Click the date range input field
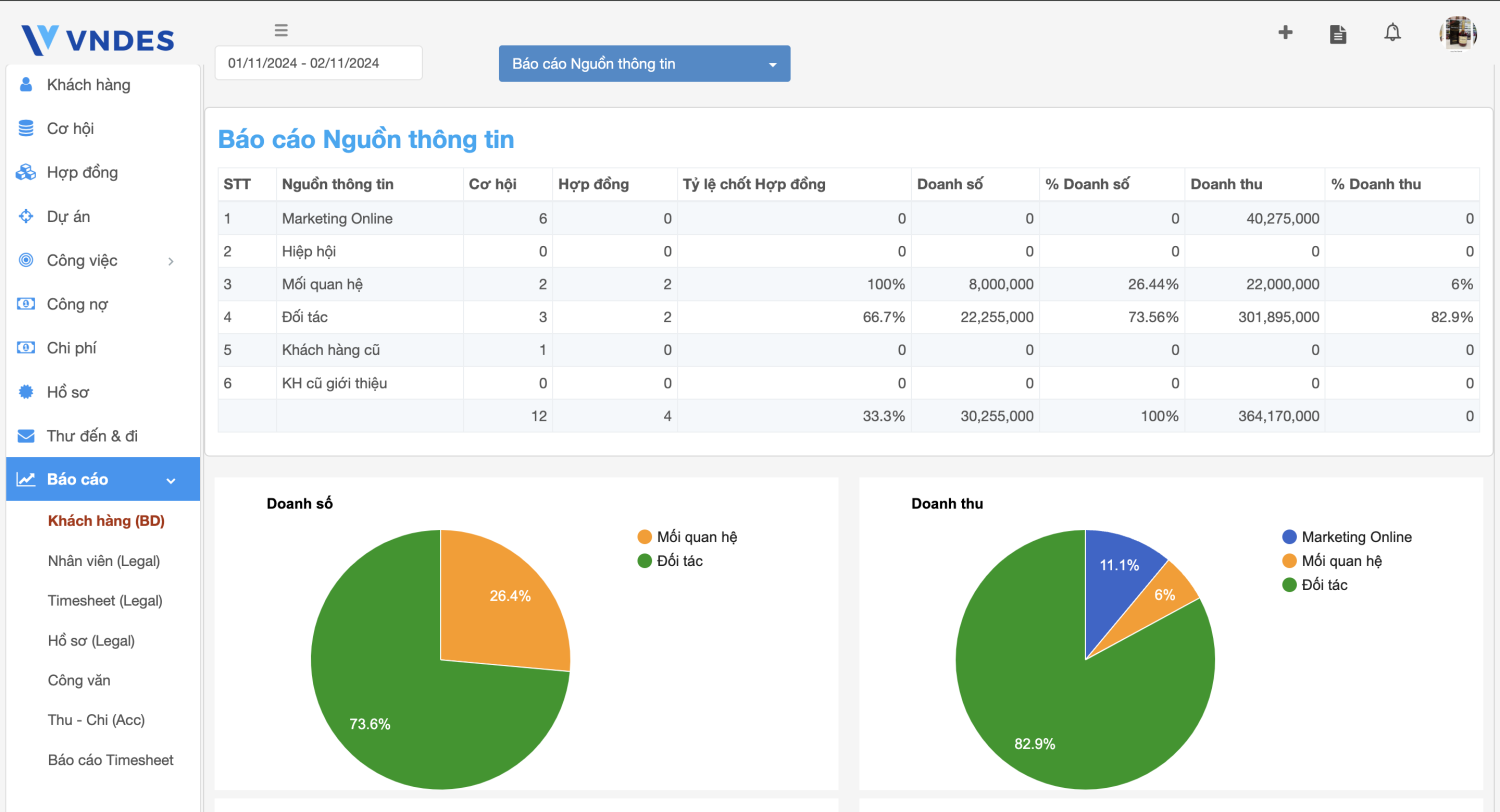 (318, 63)
